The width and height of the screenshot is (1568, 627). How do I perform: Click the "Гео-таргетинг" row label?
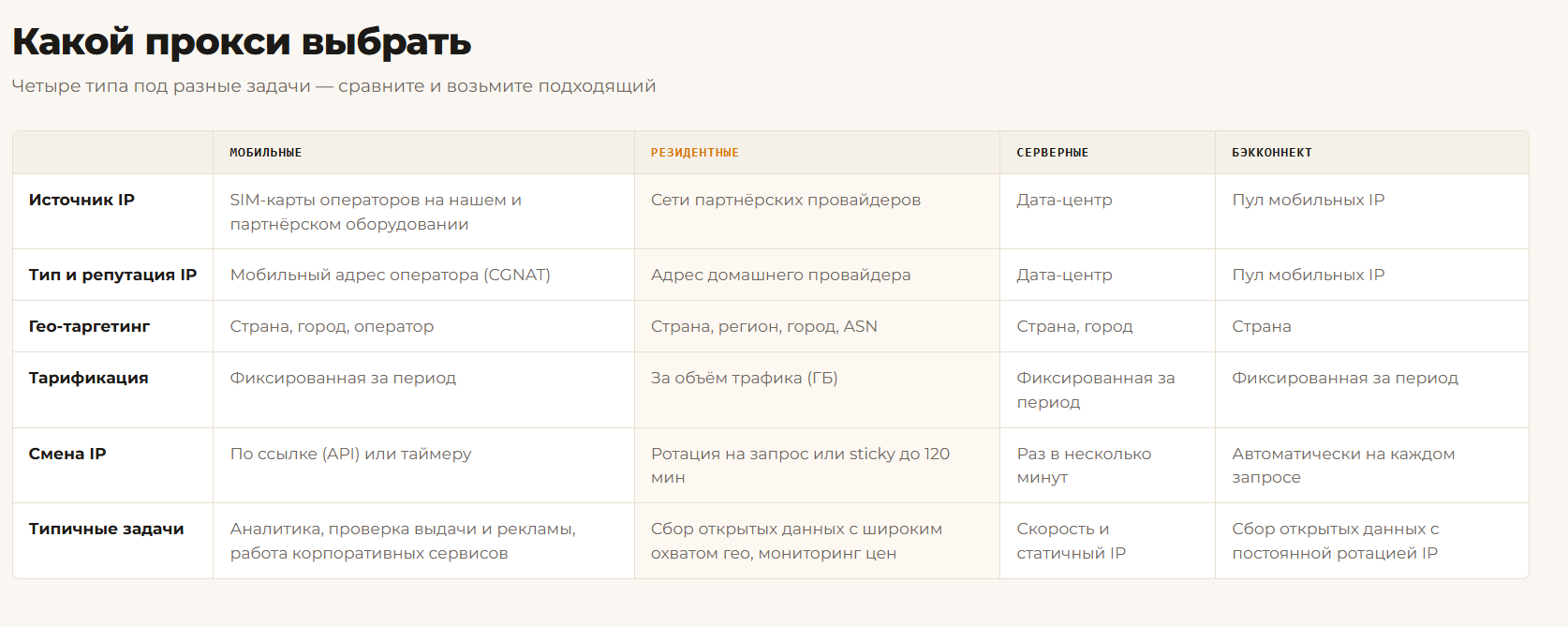[x=89, y=326]
